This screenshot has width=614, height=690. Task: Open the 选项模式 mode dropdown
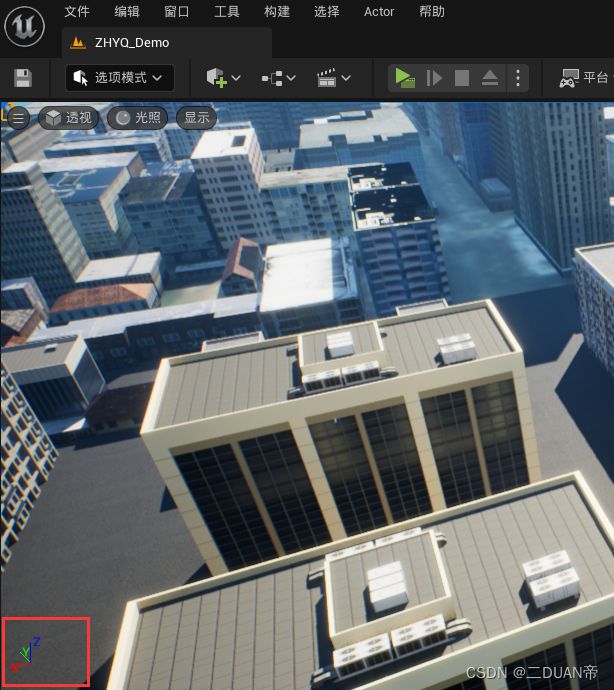tap(120, 78)
